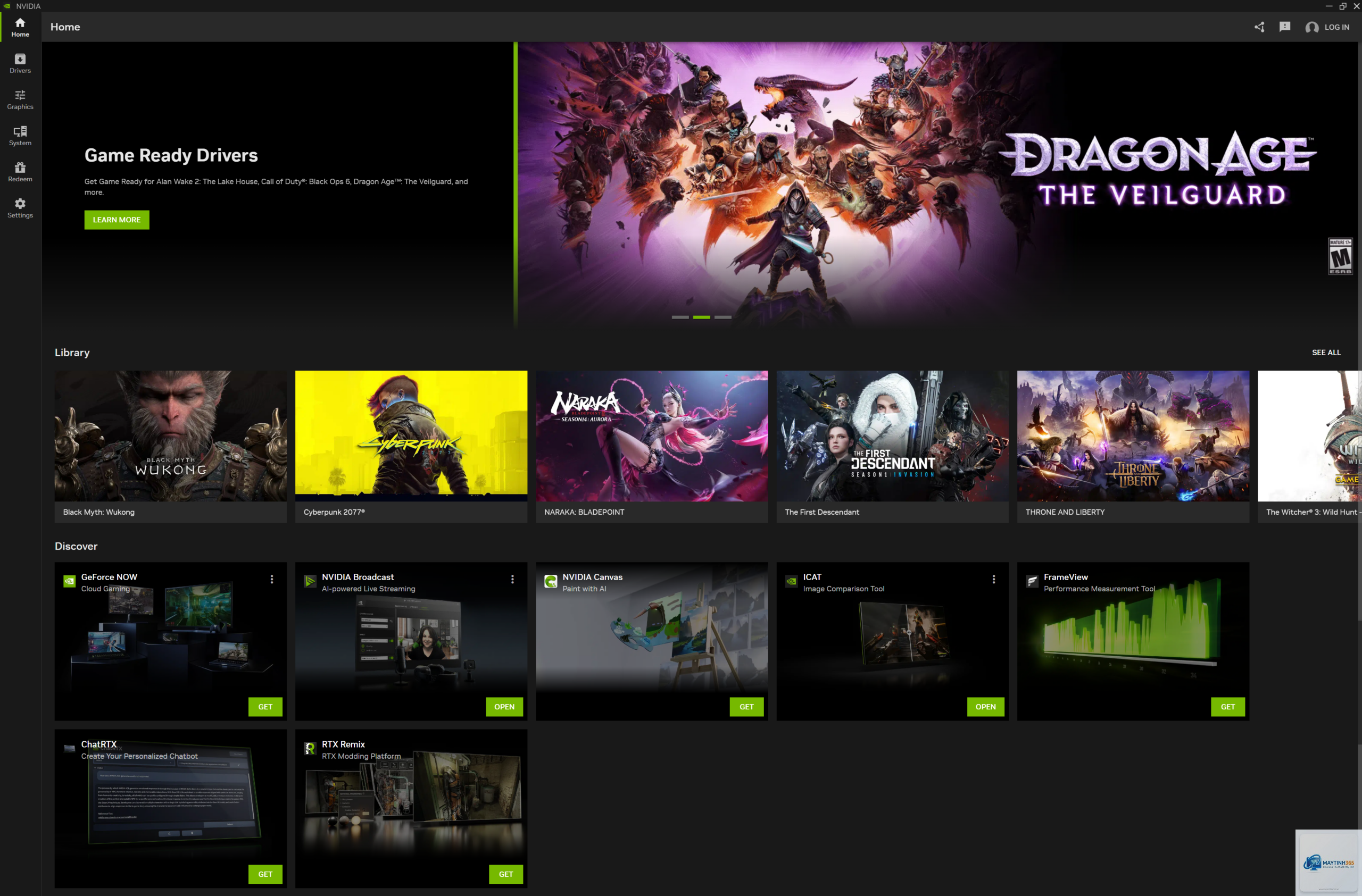Click the user avatar icon
Viewport: 1362px width, 896px height.
[x=1311, y=27]
